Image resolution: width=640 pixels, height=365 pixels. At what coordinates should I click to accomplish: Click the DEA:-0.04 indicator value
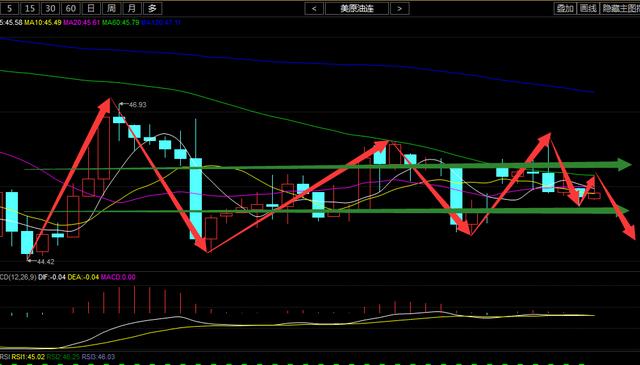(83, 277)
